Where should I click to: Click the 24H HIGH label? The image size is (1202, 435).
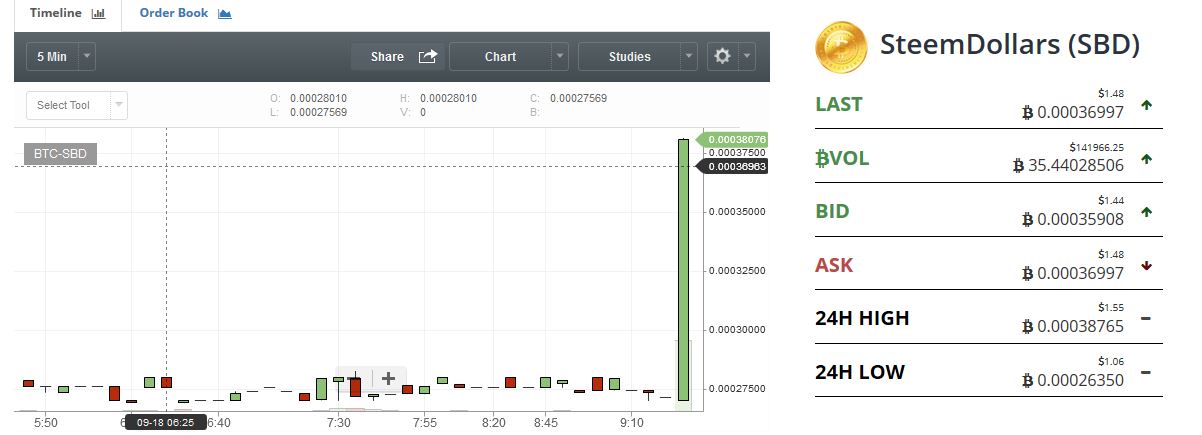coord(863,319)
